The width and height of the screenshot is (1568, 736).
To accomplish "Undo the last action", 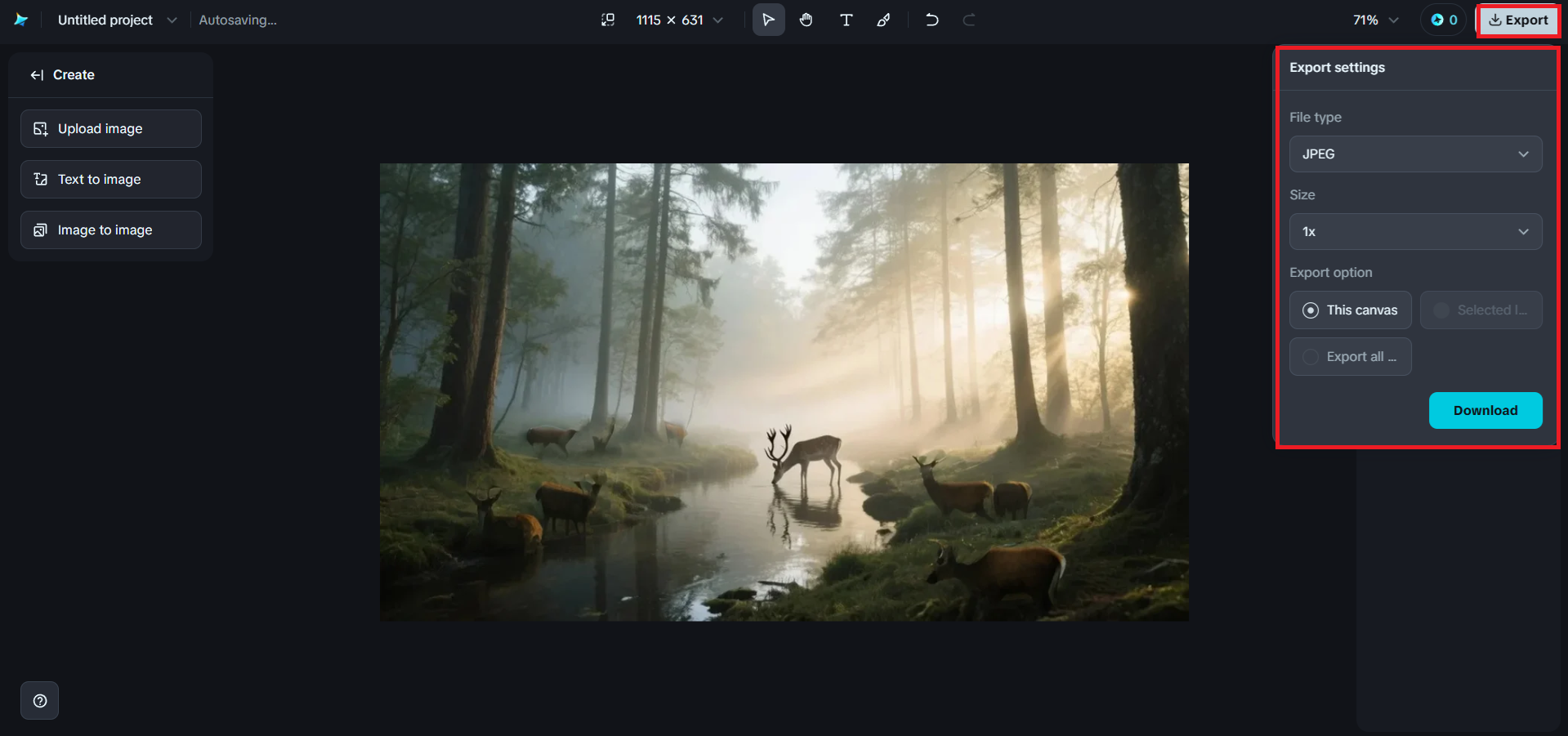I will point(931,20).
